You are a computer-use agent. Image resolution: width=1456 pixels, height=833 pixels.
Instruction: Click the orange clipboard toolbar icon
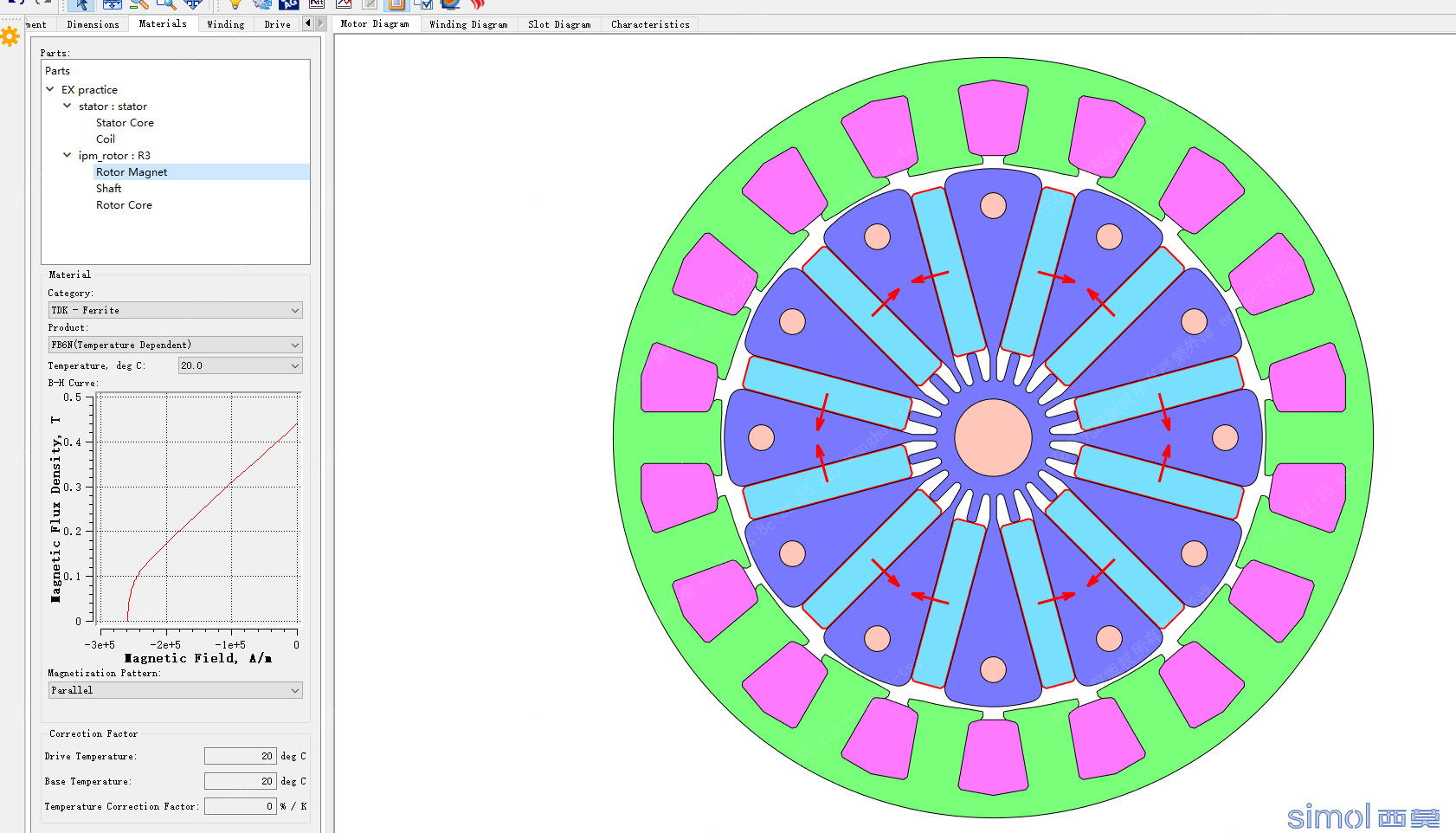coord(396,4)
